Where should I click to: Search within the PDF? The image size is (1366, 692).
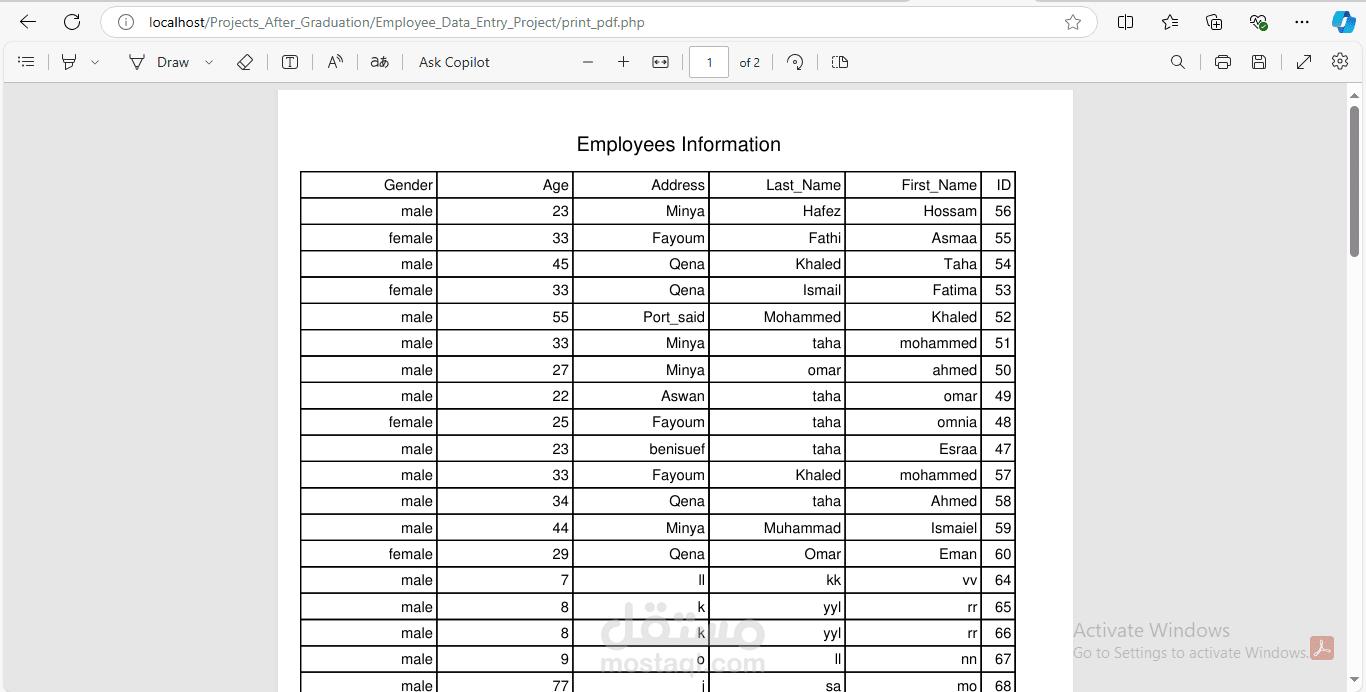(1178, 62)
